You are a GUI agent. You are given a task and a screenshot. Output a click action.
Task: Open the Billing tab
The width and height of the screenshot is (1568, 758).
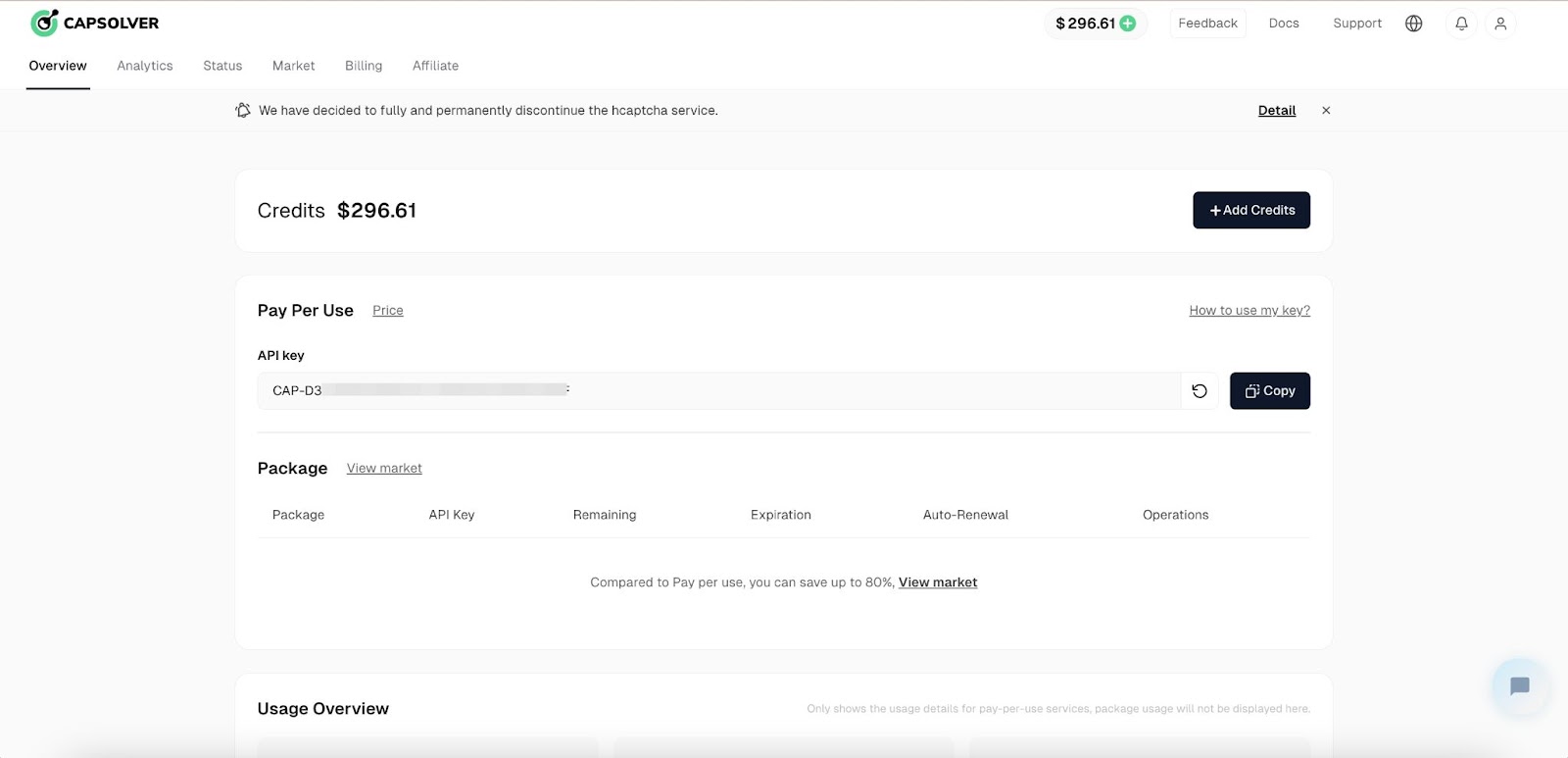364,66
